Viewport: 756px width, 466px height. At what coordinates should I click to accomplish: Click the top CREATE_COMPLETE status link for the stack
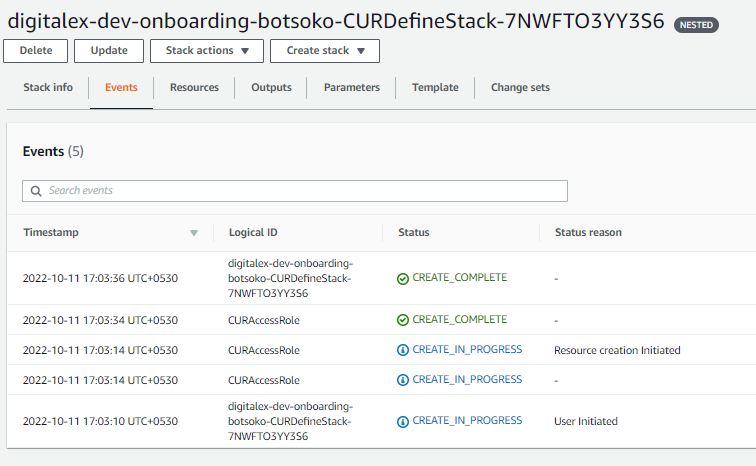point(459,278)
